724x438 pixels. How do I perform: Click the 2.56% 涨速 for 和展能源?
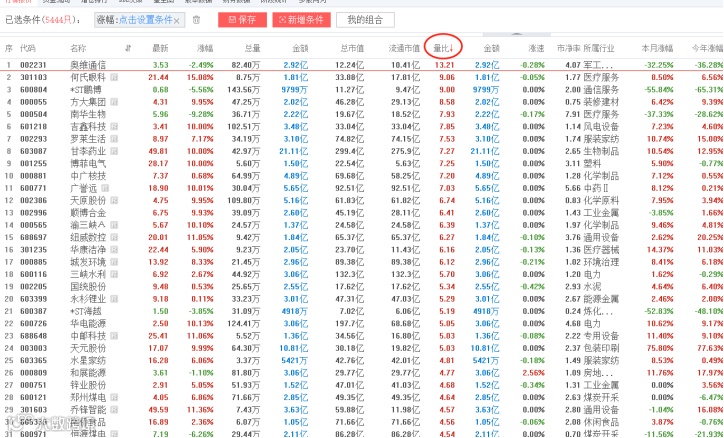[534, 372]
